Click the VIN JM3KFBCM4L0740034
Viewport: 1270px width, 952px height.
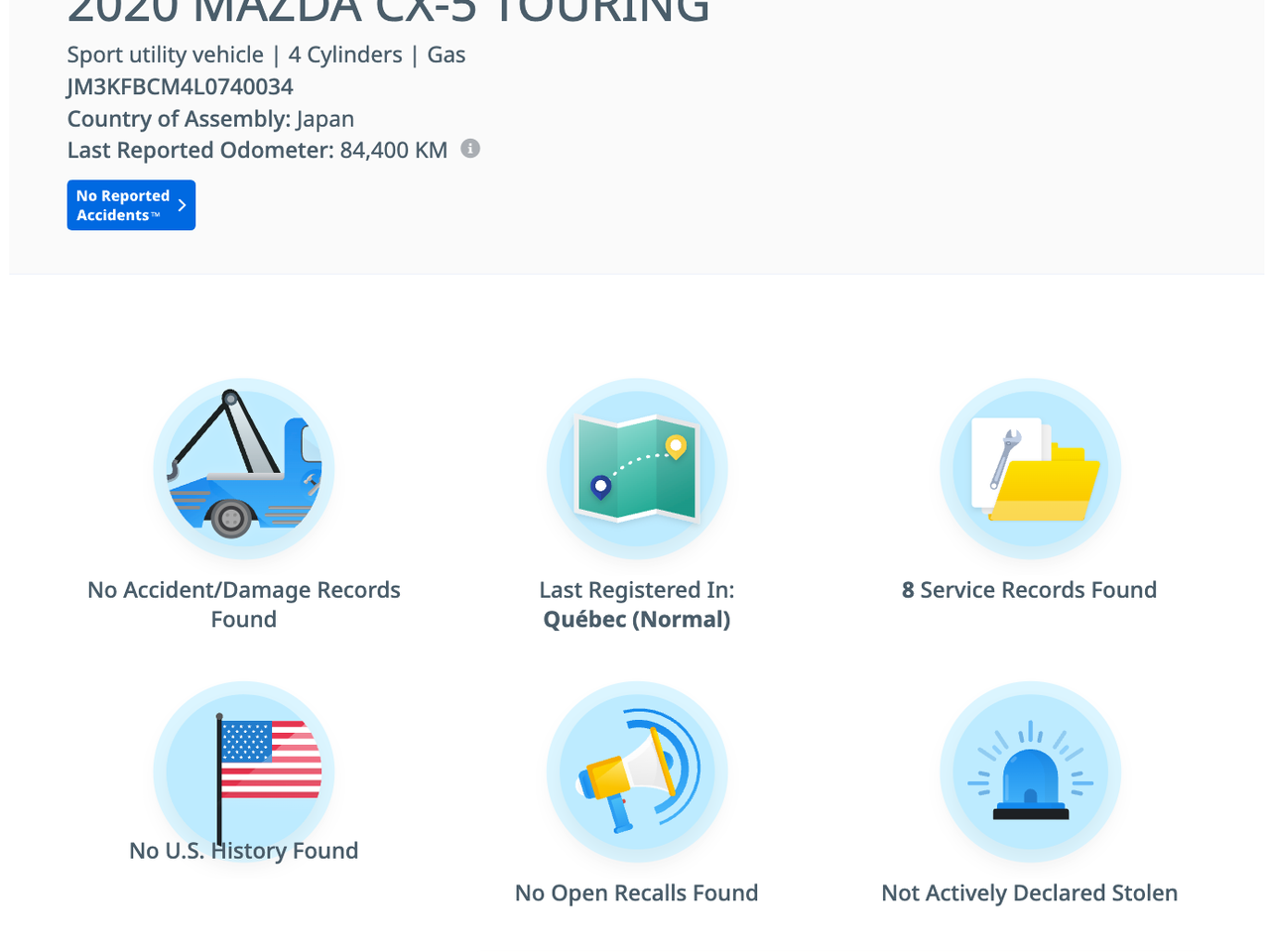(x=181, y=87)
